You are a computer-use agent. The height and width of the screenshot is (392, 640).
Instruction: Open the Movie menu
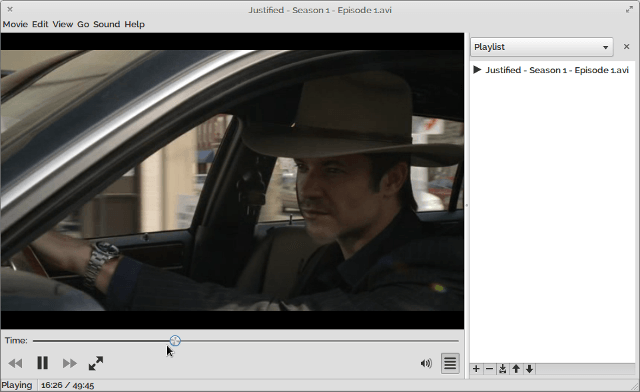tap(15, 24)
